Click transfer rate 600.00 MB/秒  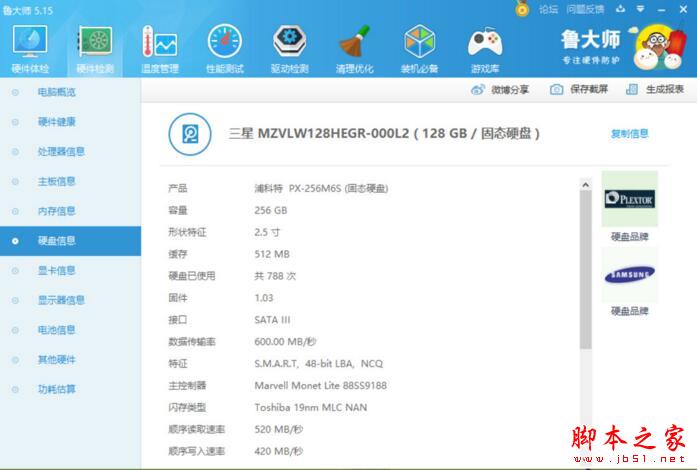tap(285, 341)
